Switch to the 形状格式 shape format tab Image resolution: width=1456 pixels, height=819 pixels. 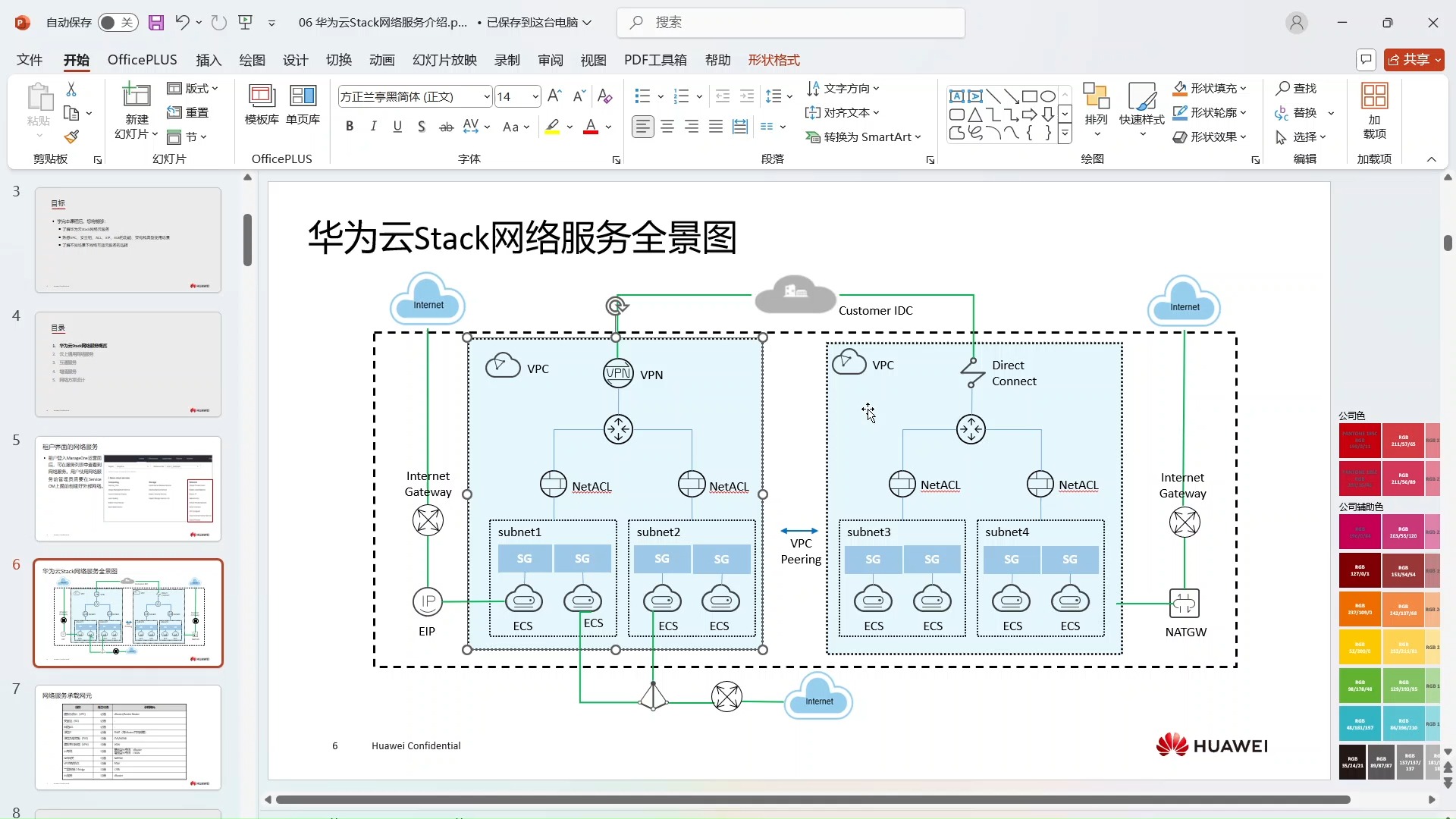coord(773,60)
